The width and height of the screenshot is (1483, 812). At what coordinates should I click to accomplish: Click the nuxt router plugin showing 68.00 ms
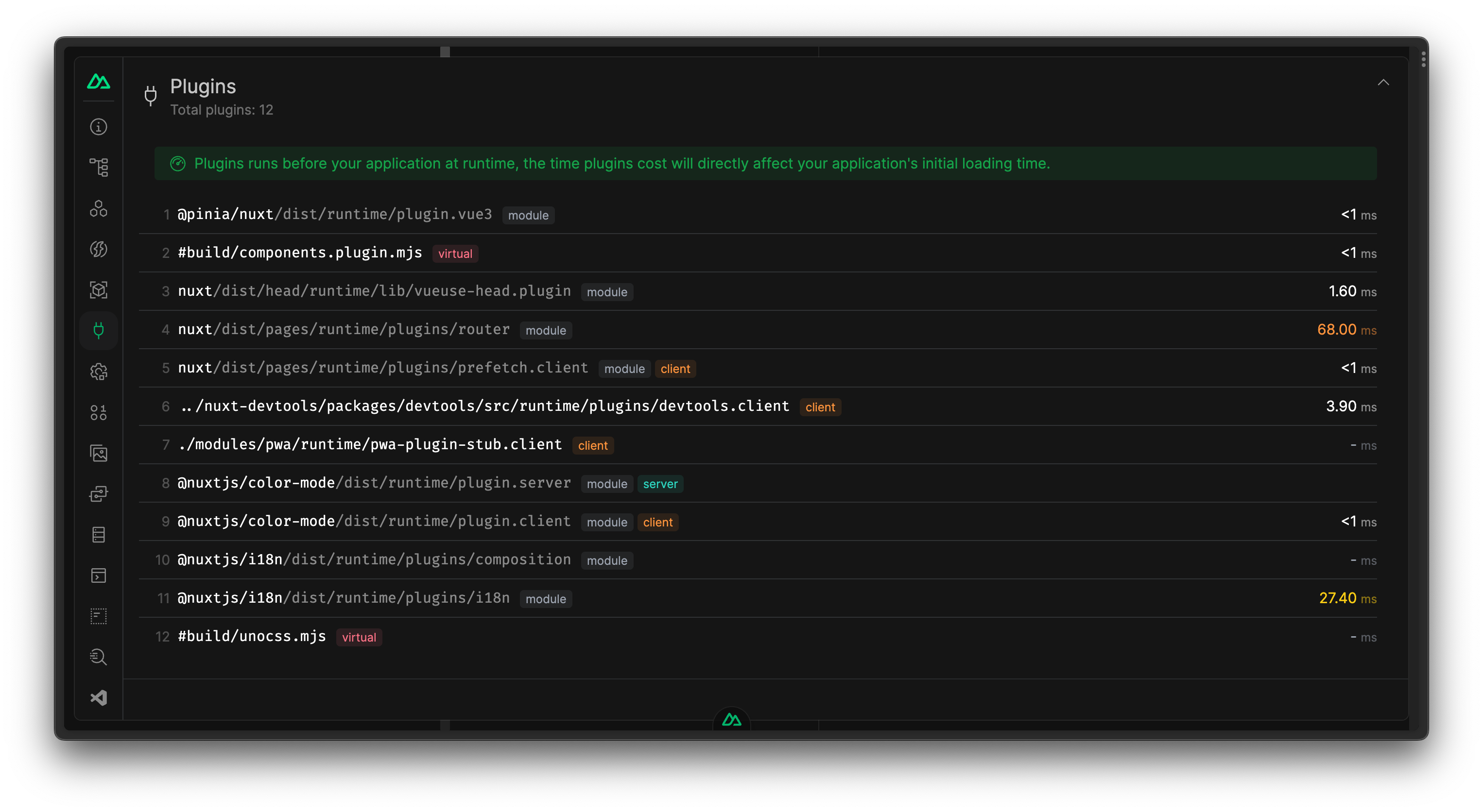[x=343, y=329]
